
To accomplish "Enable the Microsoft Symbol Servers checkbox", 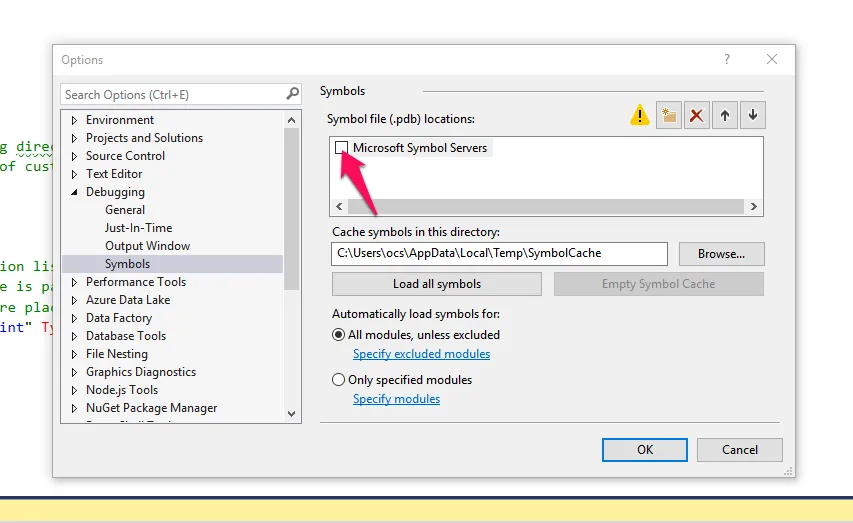I will [x=341, y=147].
